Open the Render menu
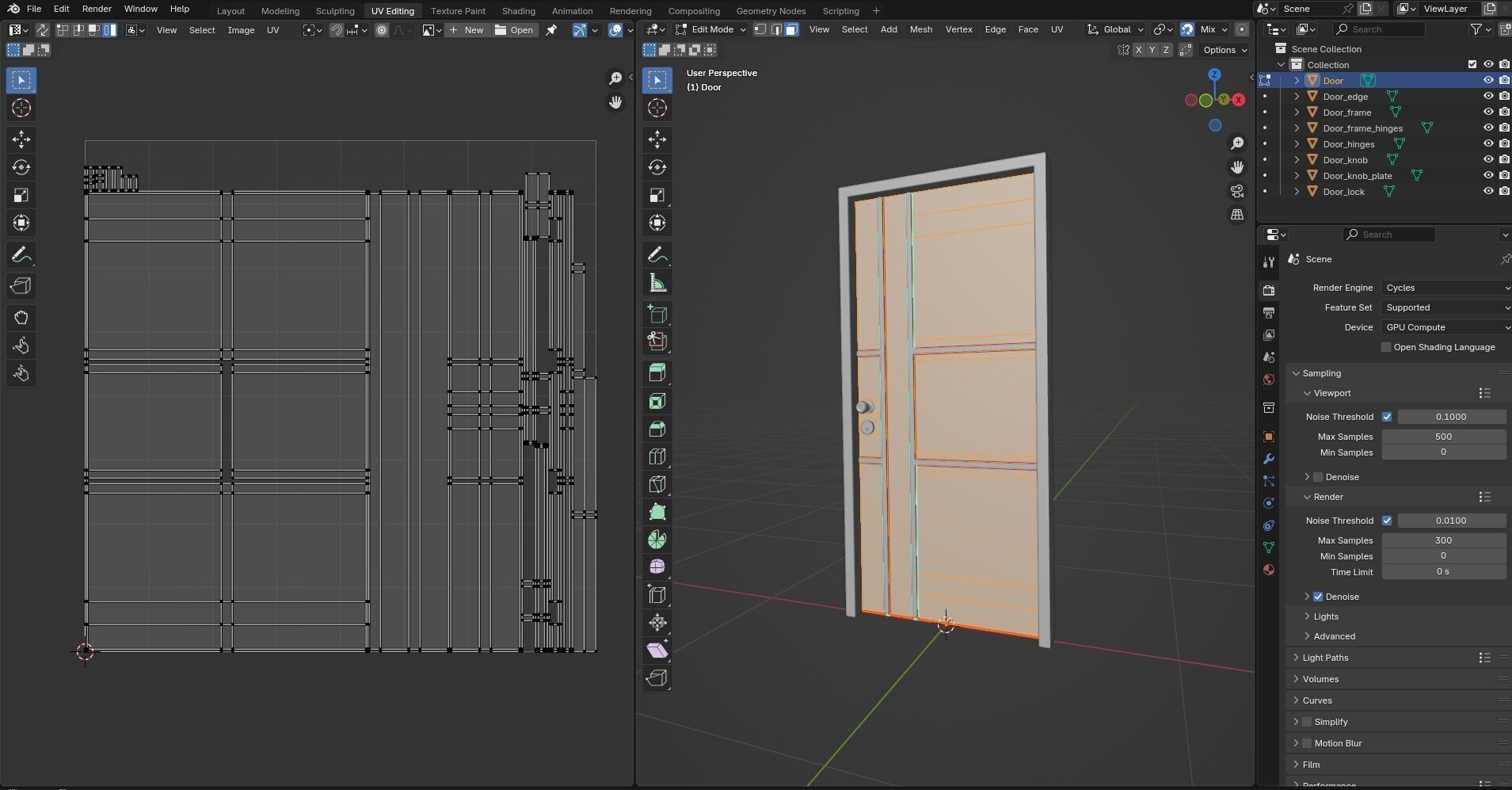This screenshot has height=790, width=1512. pos(97,9)
